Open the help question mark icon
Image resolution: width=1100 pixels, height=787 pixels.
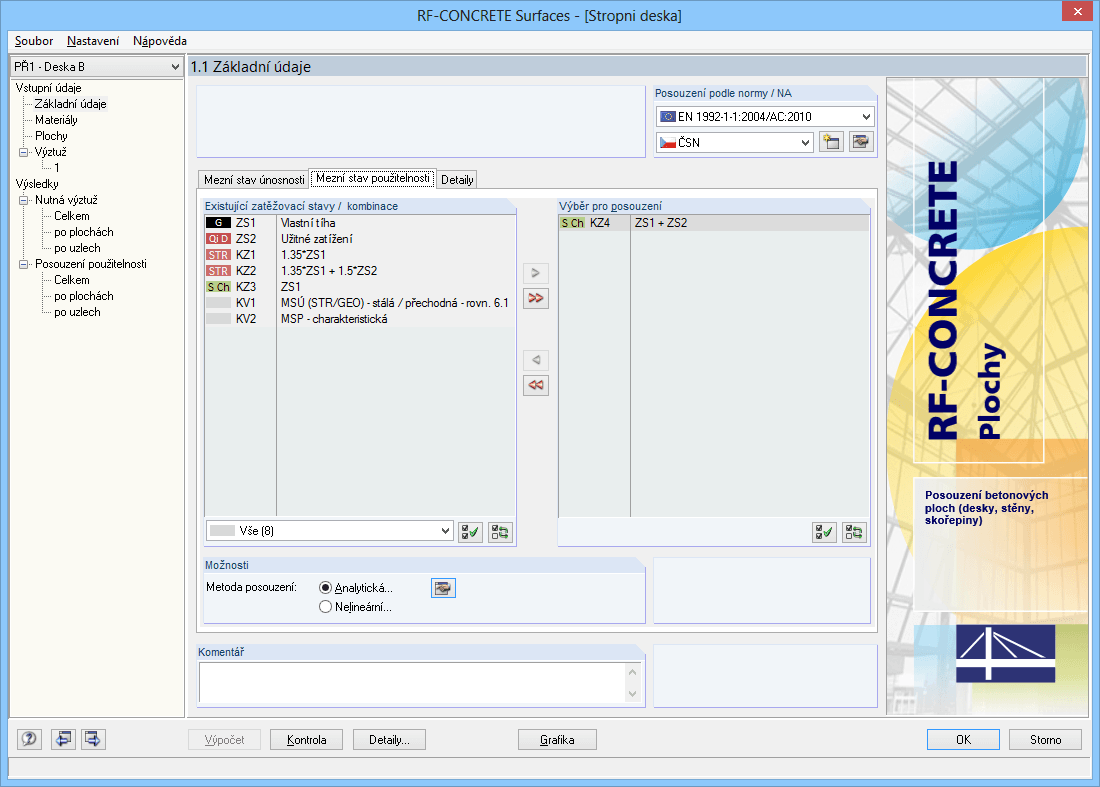[29, 739]
